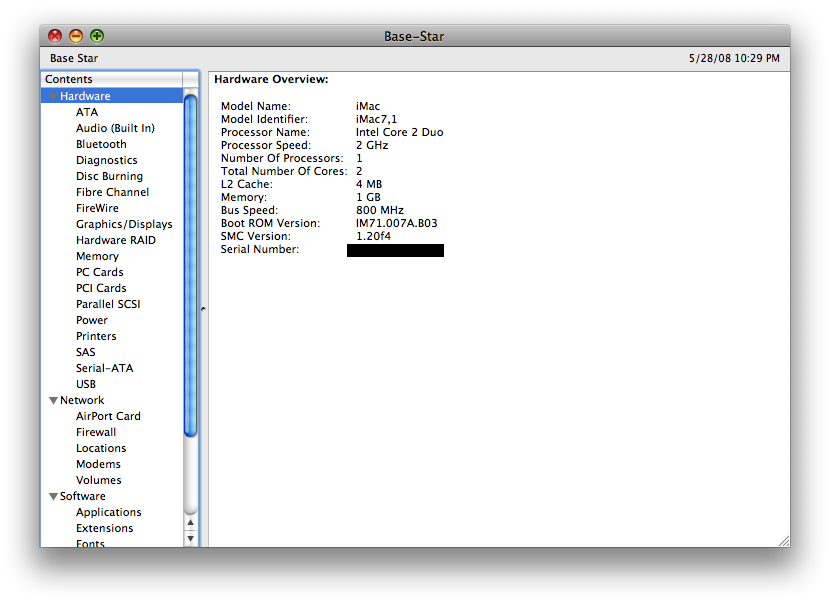The height and width of the screenshot is (602, 830).
Task: Open the Bluetooth hardware section
Action: coord(101,144)
